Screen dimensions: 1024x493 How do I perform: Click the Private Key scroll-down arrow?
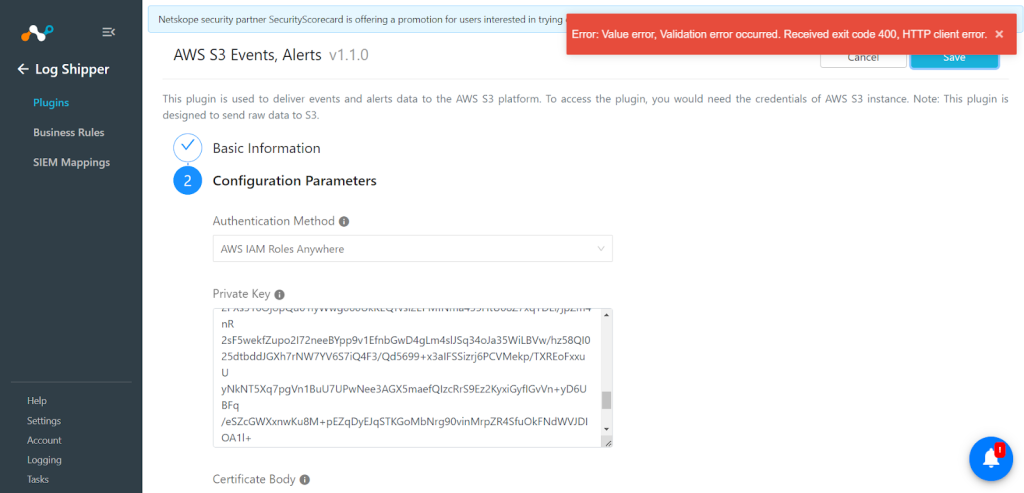point(606,429)
